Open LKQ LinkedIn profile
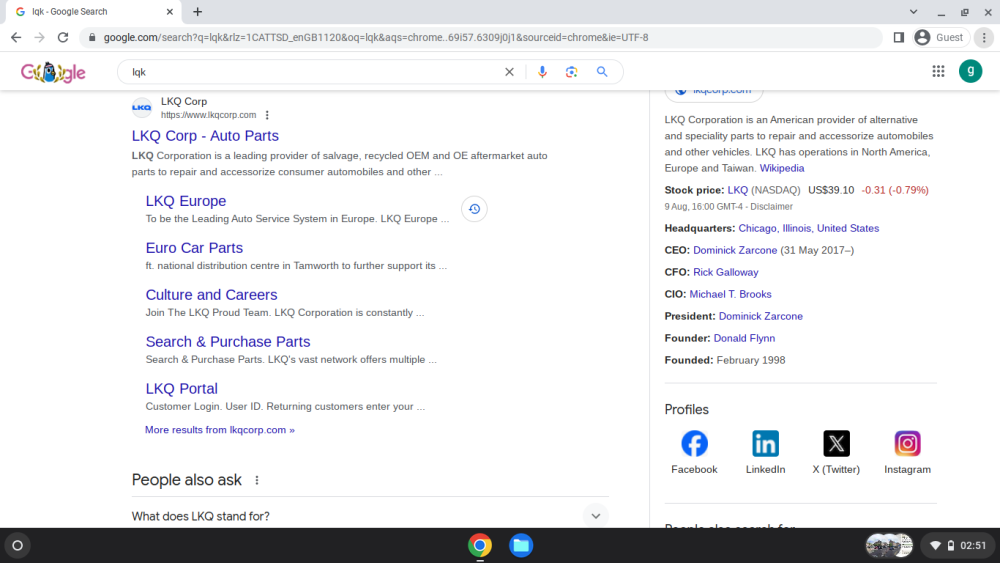 (x=765, y=451)
